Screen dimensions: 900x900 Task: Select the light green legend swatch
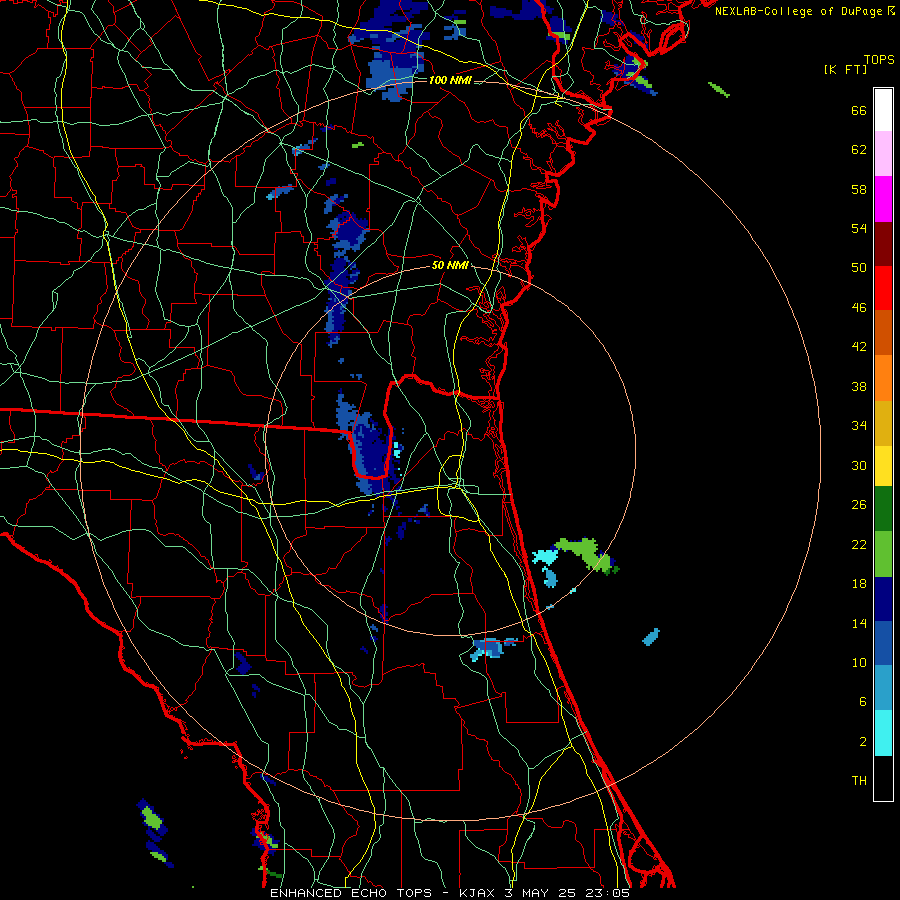[x=883, y=554]
